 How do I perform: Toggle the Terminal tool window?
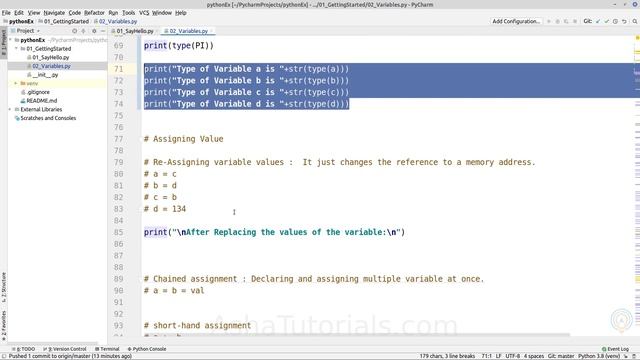(x=107, y=349)
